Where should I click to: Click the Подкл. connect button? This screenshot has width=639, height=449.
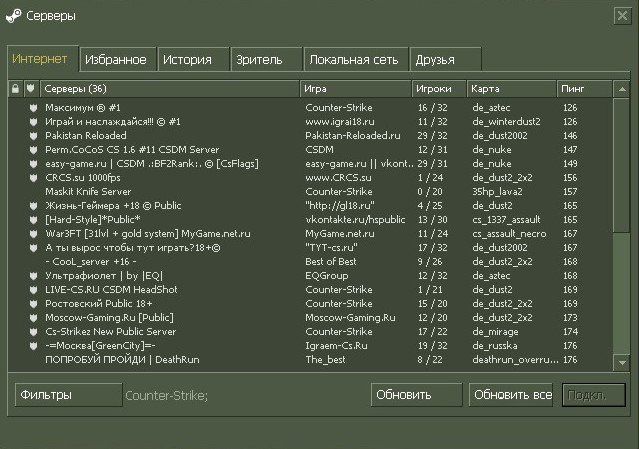(593, 395)
